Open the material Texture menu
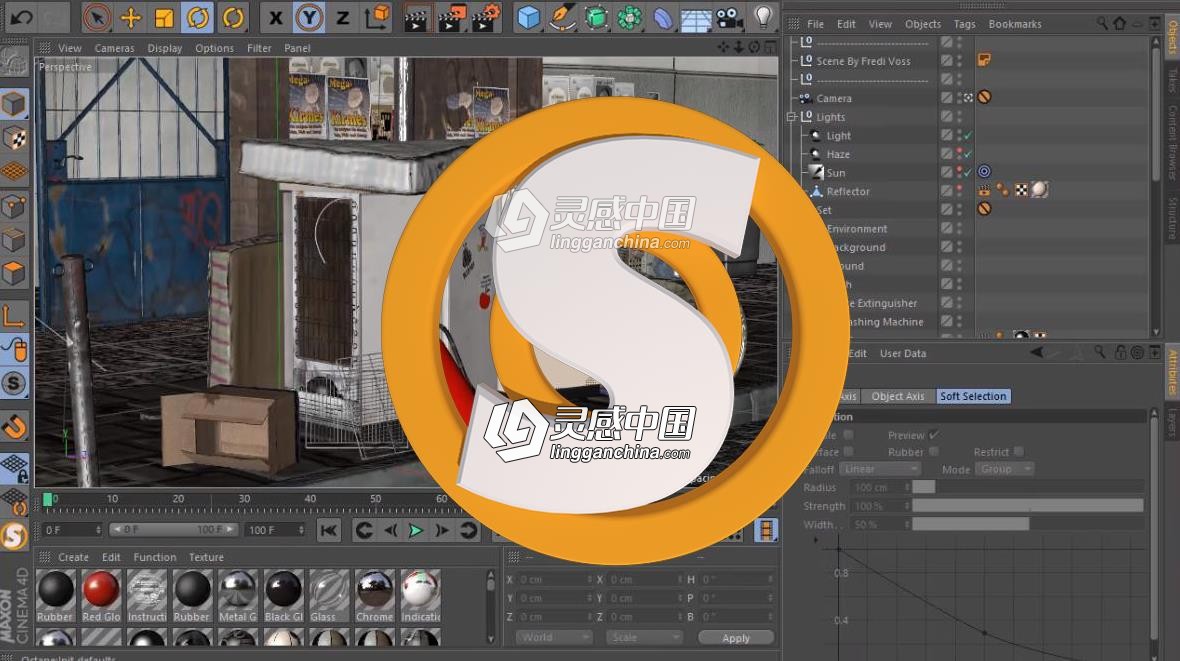Viewport: 1180px width, 661px height. coord(206,557)
